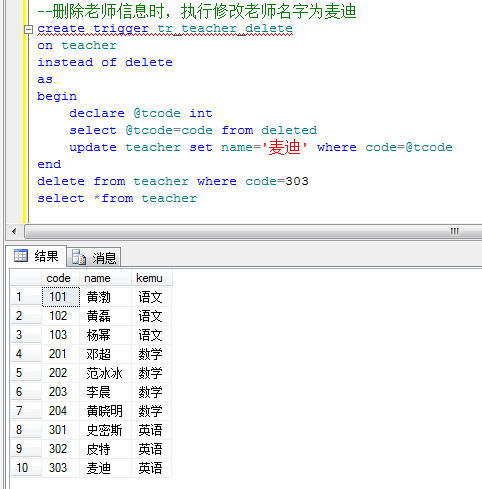This screenshot has width=482, height=489.
Task: Select cell with code 101
Action: (x=61, y=297)
